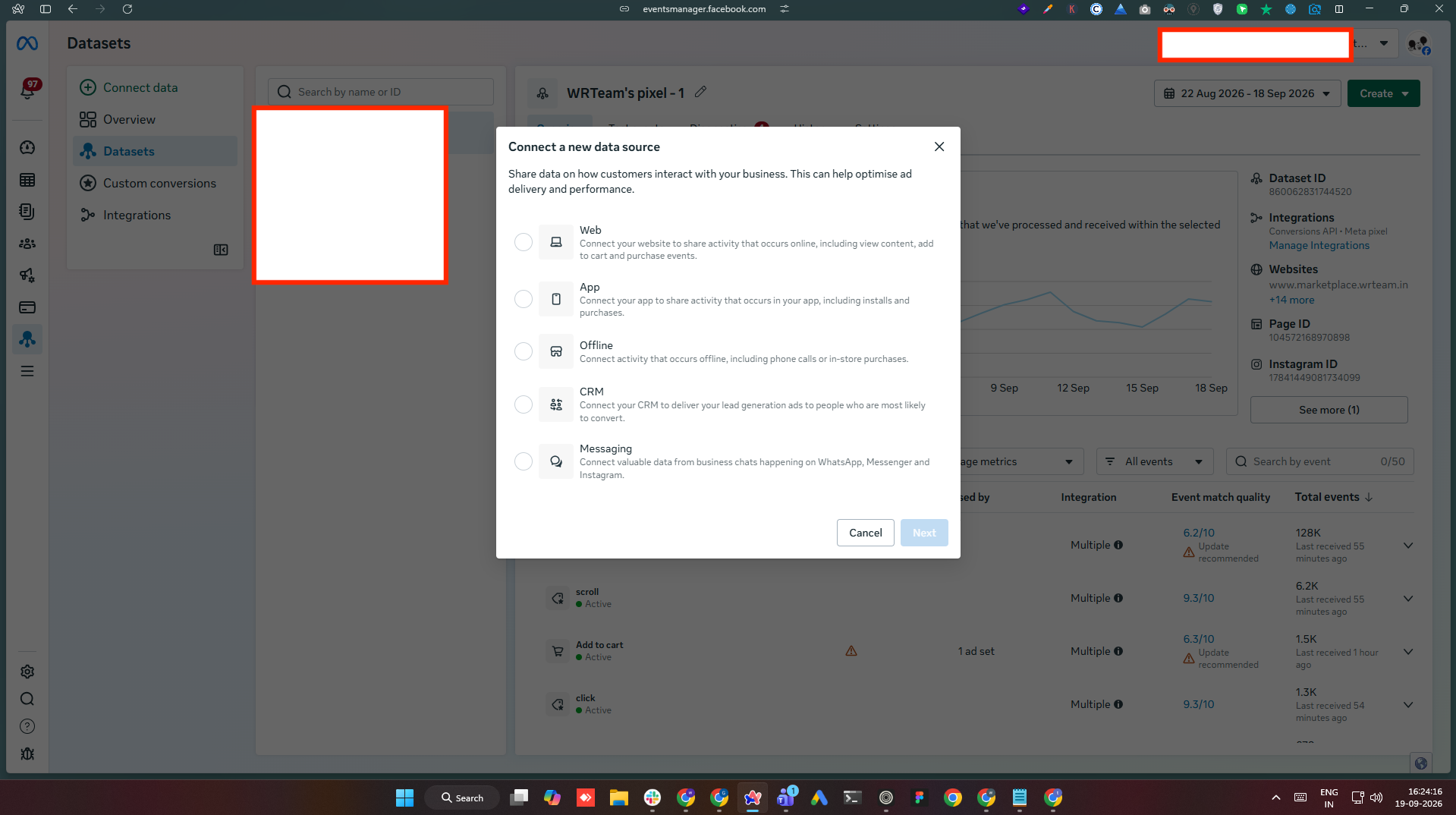Select the App data source radio button

click(524, 299)
